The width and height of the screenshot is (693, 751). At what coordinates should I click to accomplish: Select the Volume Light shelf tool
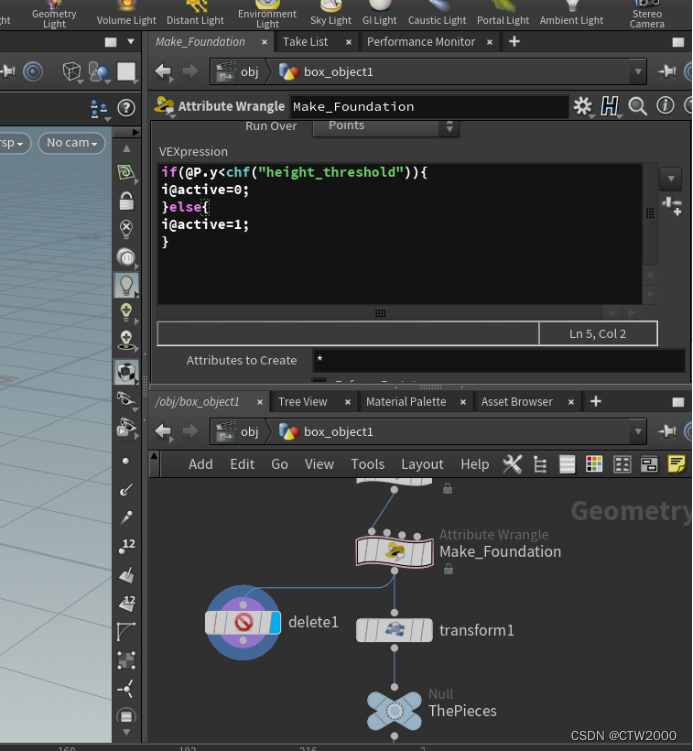pos(126,14)
